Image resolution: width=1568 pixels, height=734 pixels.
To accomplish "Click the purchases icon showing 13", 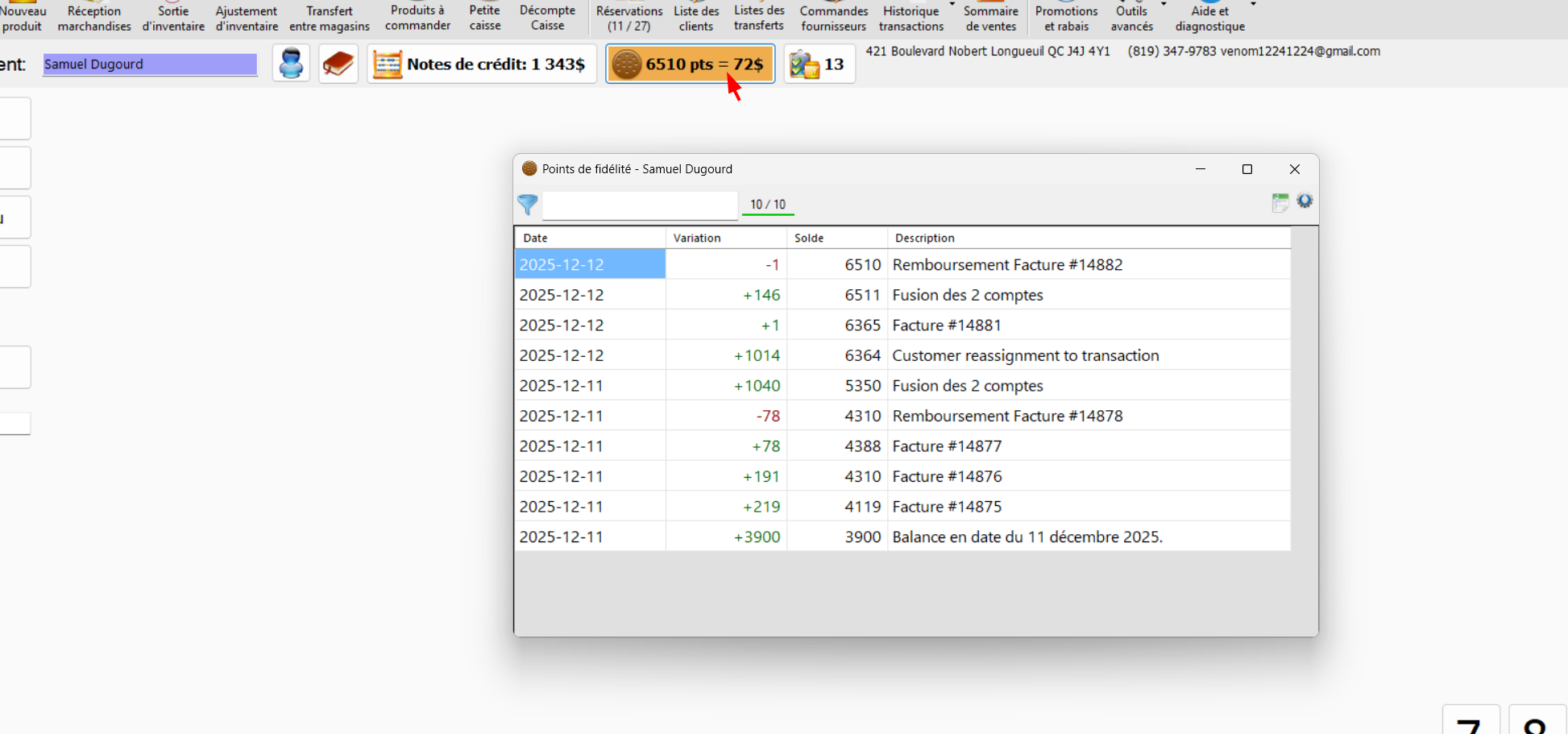I will coord(819,64).
